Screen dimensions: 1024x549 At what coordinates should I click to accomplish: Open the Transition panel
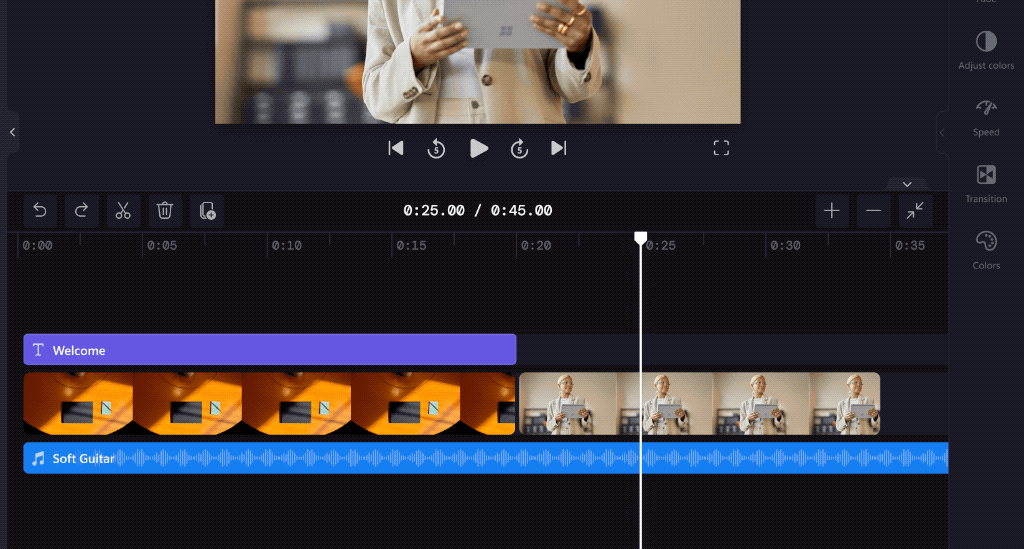point(986,183)
